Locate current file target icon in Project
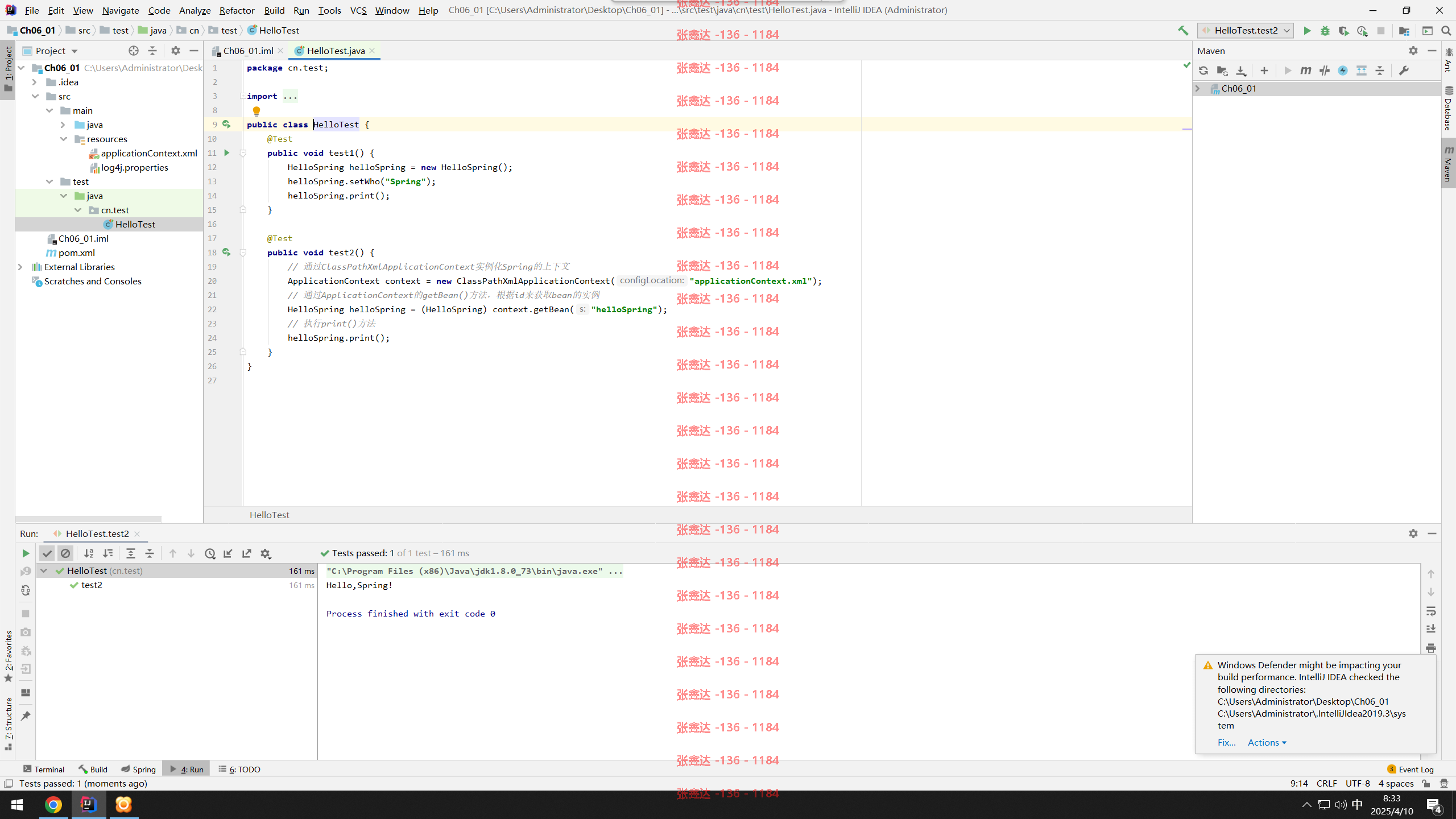Image resolution: width=1456 pixels, height=819 pixels. (134, 51)
